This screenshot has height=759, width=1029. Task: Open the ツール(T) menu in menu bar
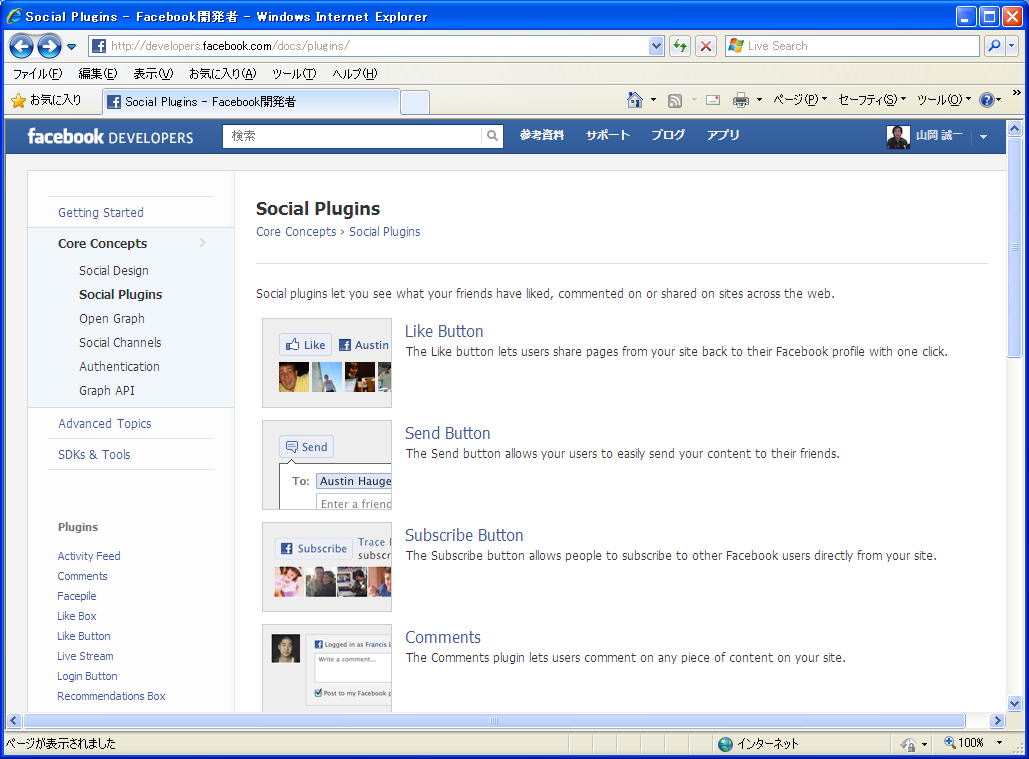click(x=293, y=74)
